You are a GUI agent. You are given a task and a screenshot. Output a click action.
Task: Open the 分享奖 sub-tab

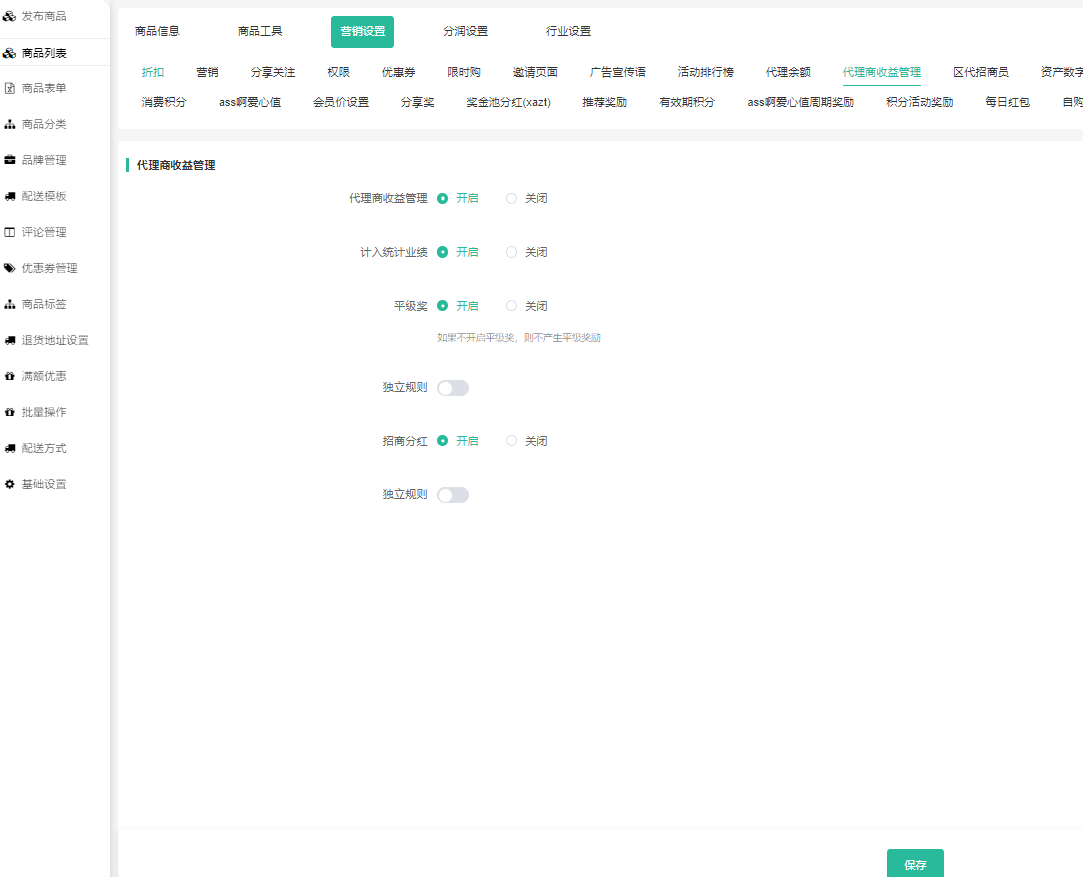[418, 102]
